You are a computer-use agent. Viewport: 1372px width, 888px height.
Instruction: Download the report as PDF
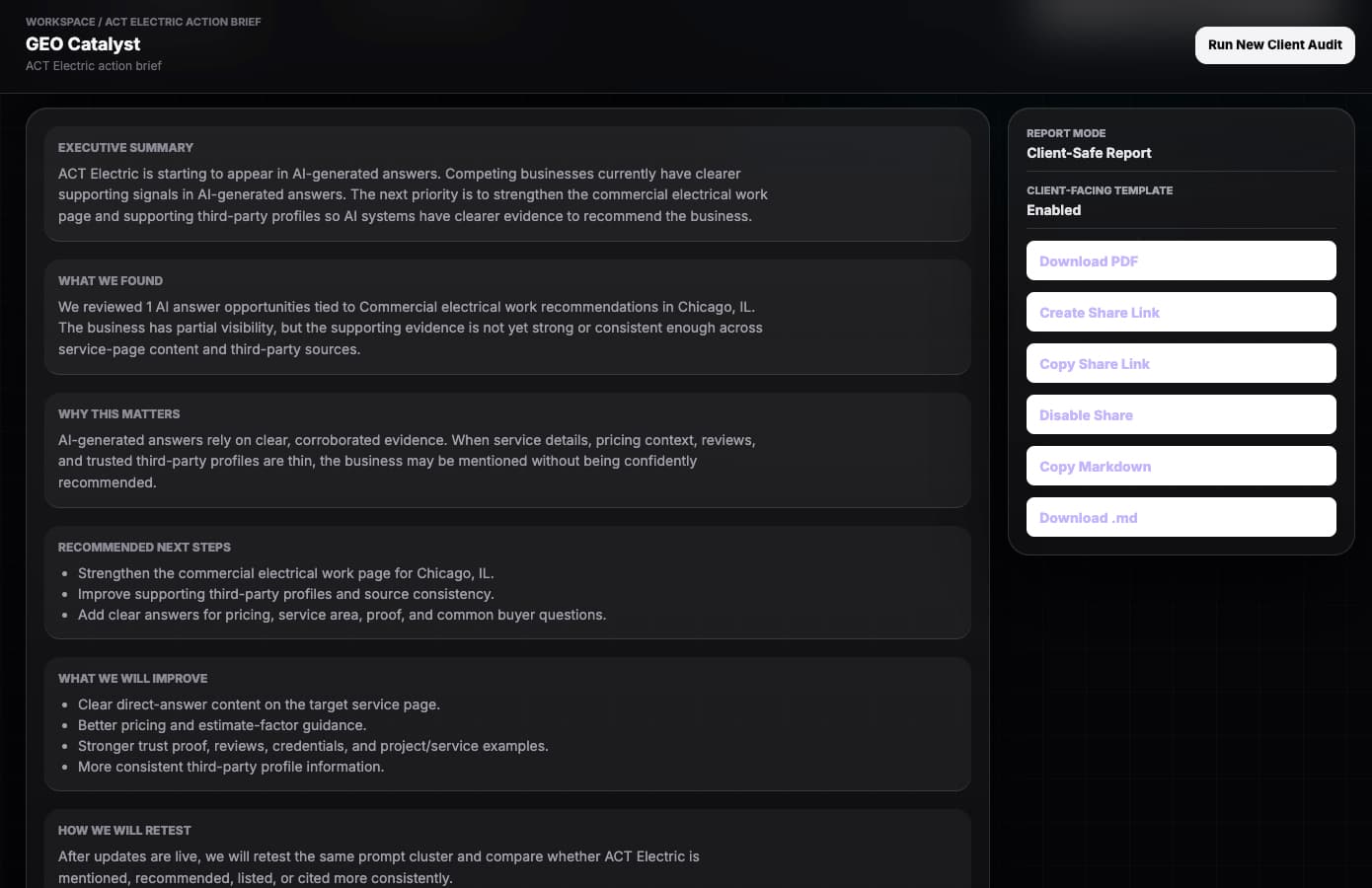[1181, 260]
